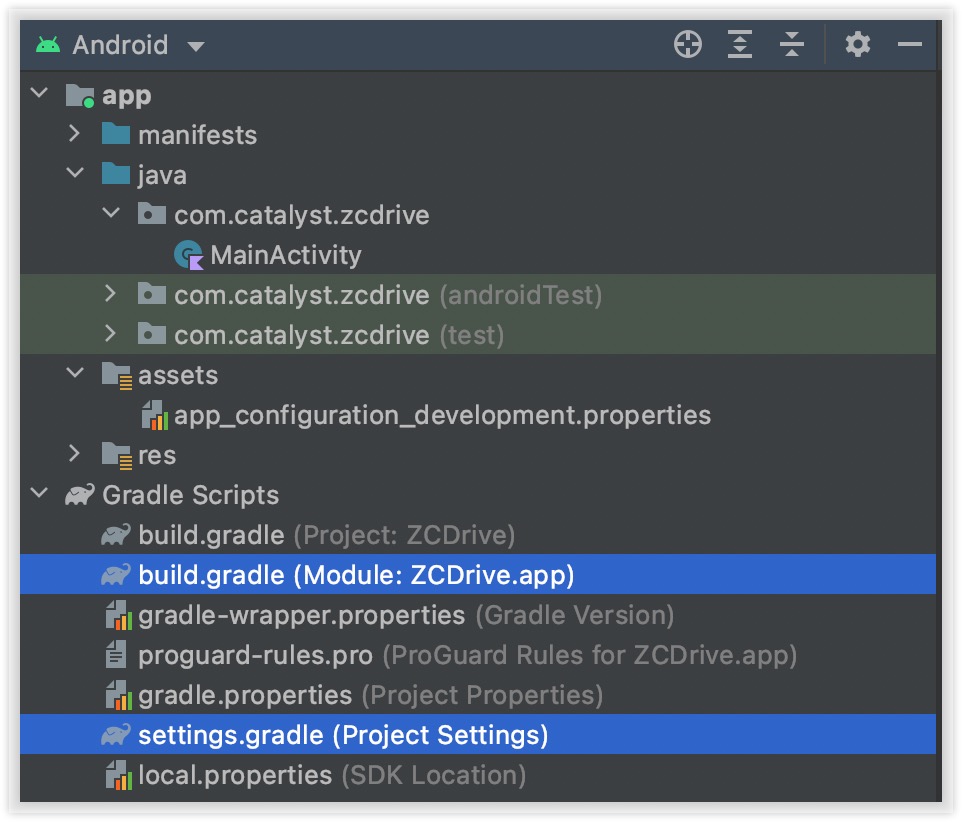This screenshot has width=962, height=822.
Task: Expand com.catalyst.zcdrive (androidTest) package
Action: click(x=110, y=293)
